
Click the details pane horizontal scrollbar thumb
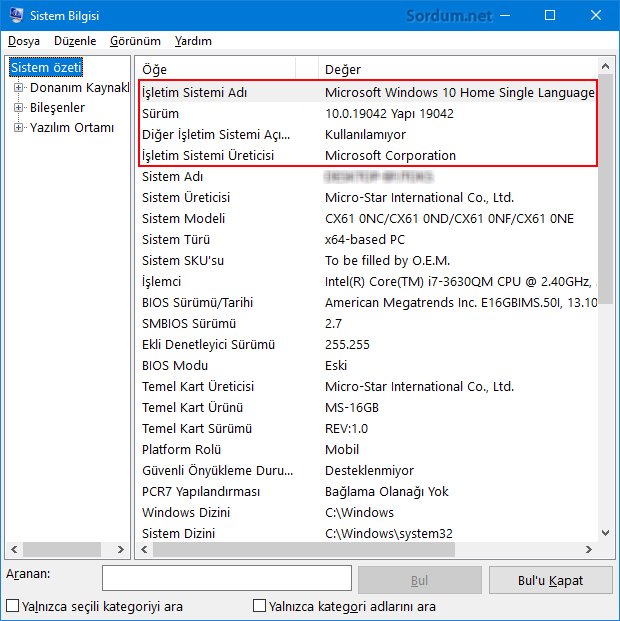tap(304, 549)
